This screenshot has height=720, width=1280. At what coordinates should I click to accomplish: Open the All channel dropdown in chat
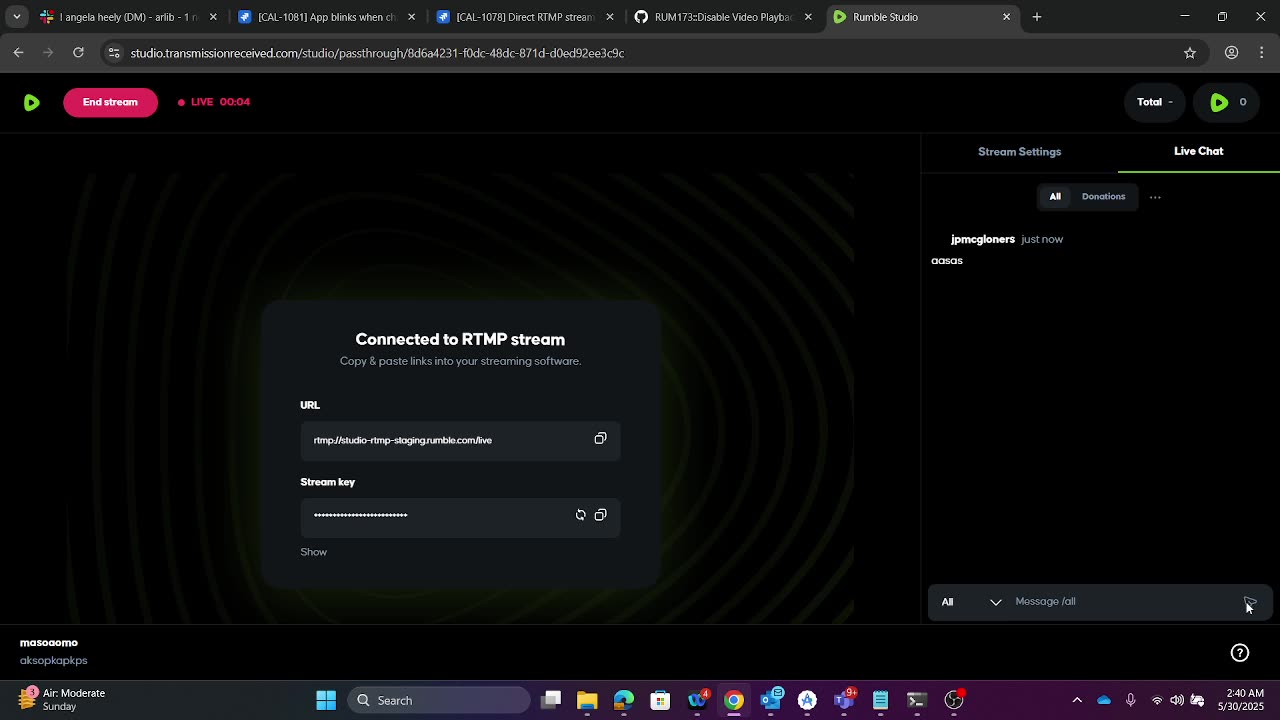click(x=970, y=602)
